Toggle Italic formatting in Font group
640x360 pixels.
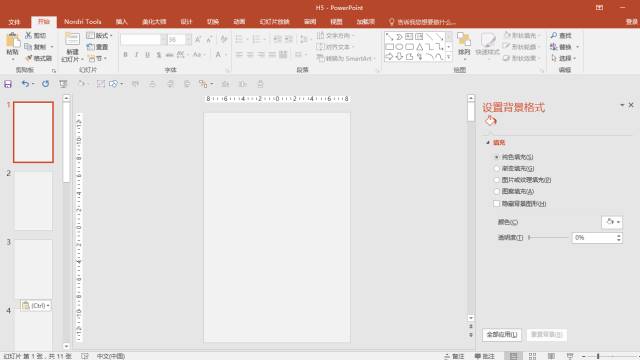coord(136,55)
